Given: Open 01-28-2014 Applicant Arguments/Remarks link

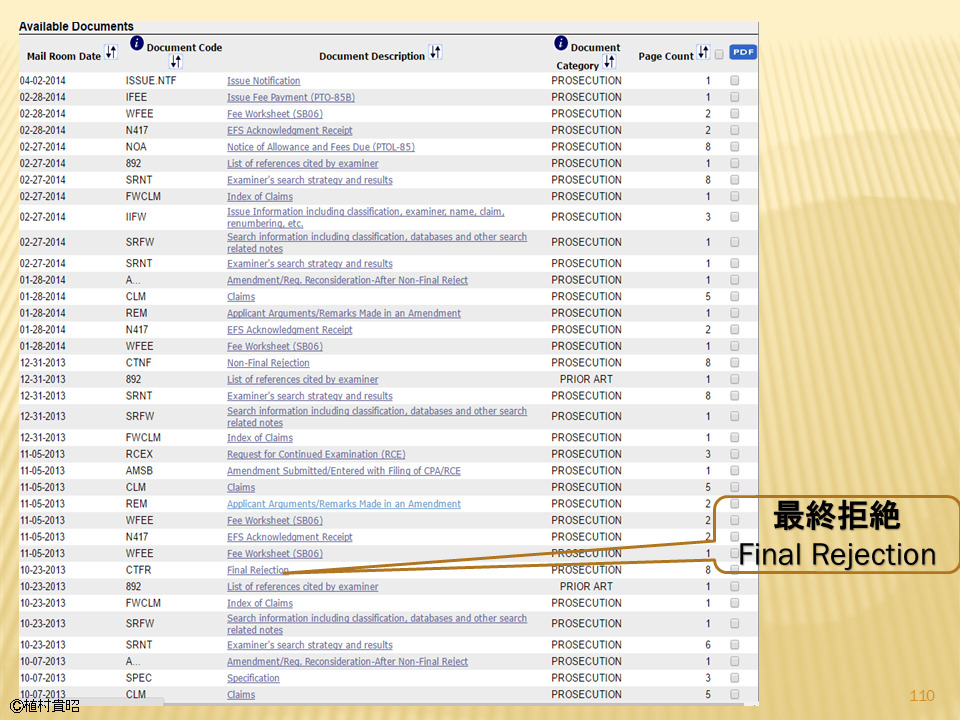Looking at the screenshot, I should pyautogui.click(x=343, y=313).
